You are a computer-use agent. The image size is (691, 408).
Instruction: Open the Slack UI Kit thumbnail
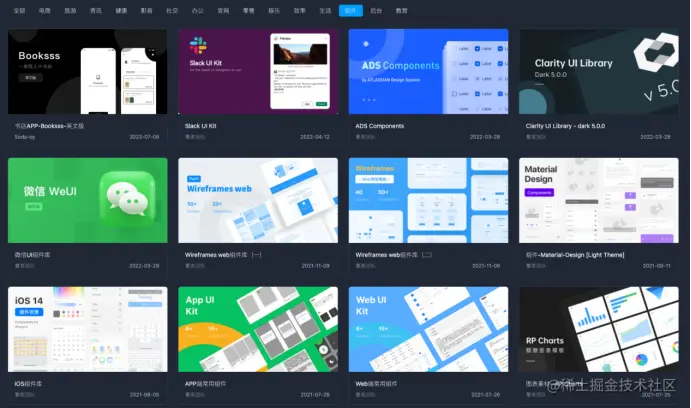pos(258,71)
